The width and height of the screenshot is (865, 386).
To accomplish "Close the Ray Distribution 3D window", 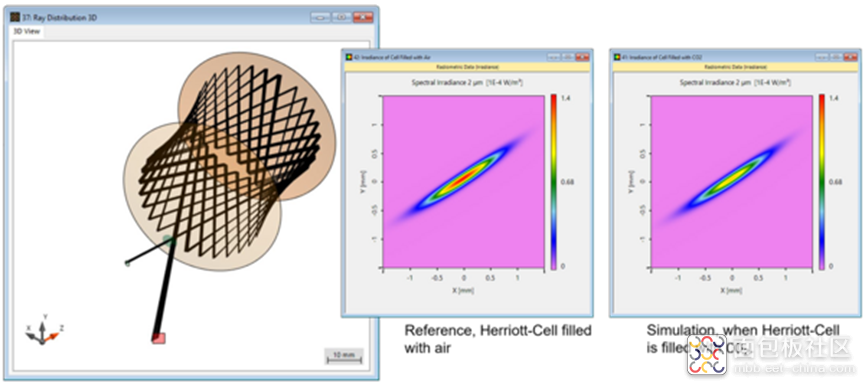I will point(363,17).
